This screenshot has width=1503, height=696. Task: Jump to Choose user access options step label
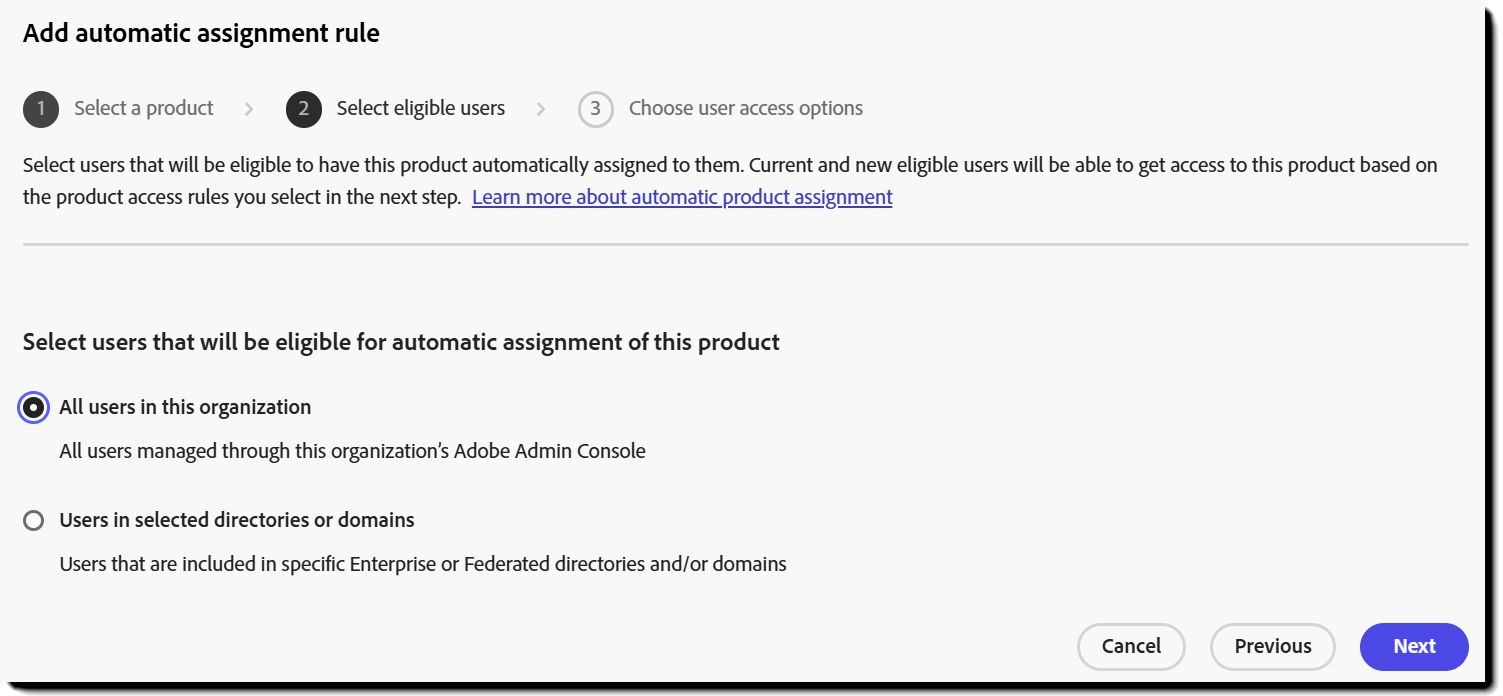click(745, 108)
